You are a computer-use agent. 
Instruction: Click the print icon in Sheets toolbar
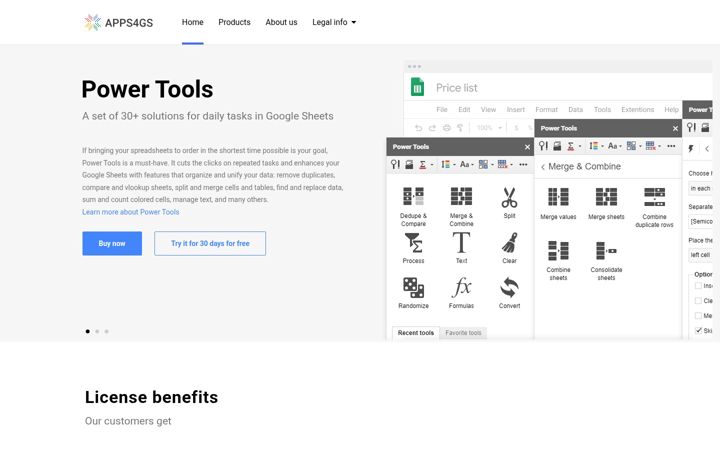tap(446, 128)
